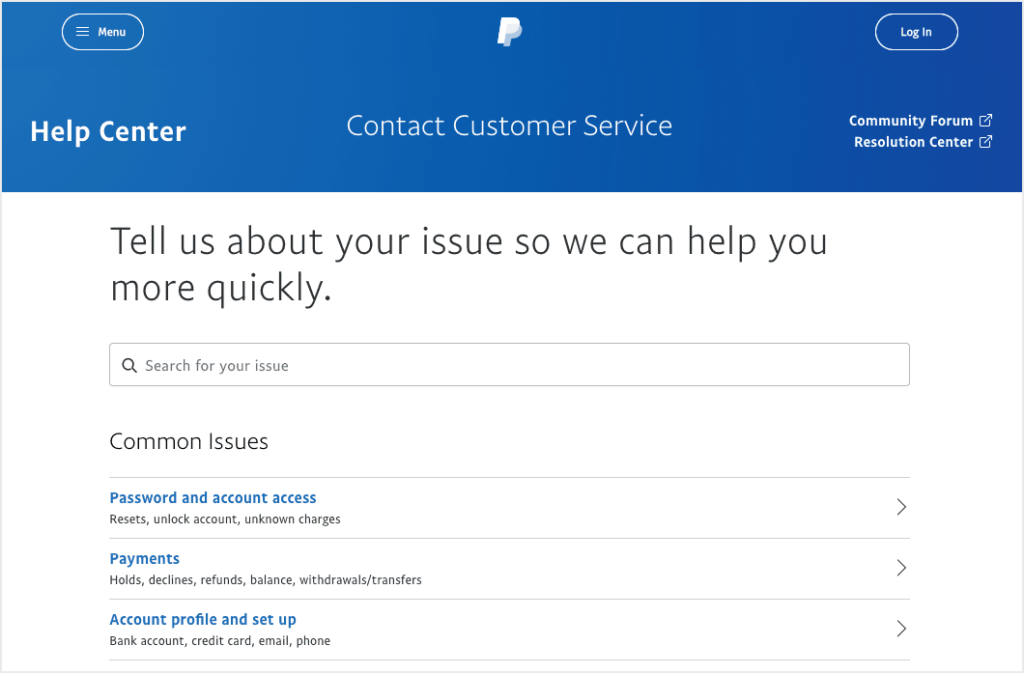Open the Menu
The height and width of the screenshot is (673, 1024).
(102, 31)
